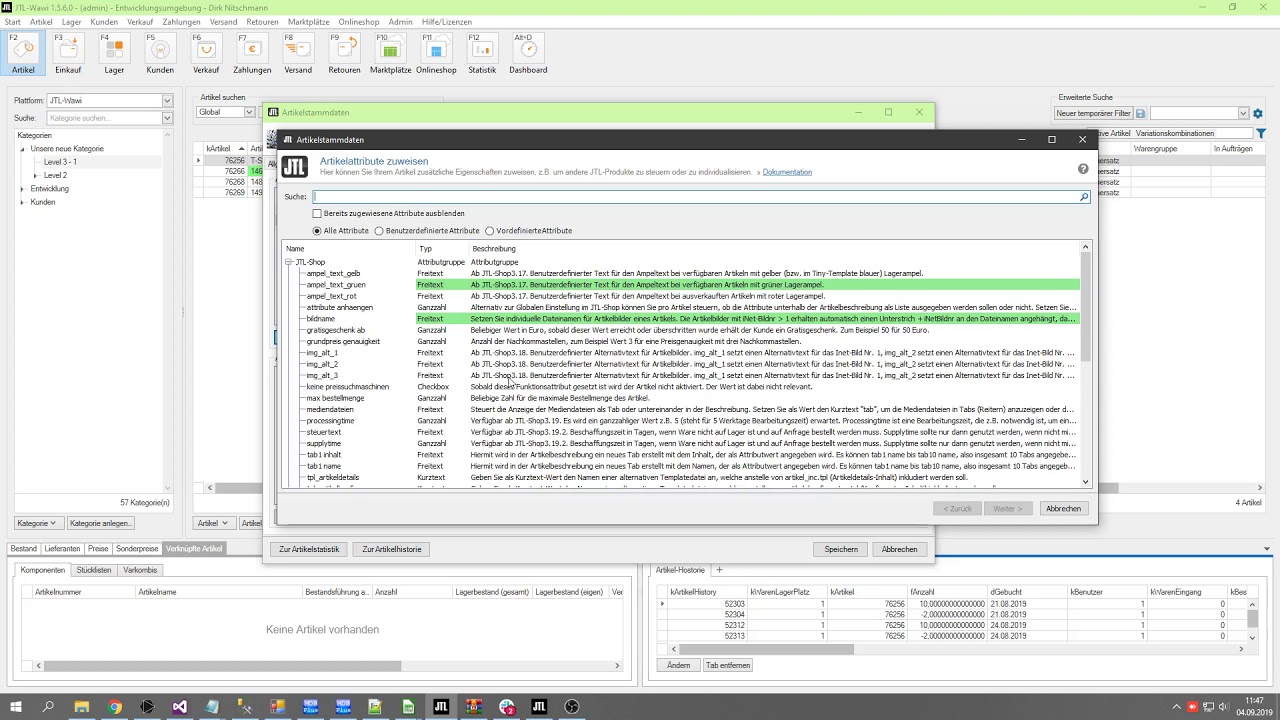Viewport: 1280px width, 720px height.
Task: Open Windows Start menu
Action: [x=15, y=707]
